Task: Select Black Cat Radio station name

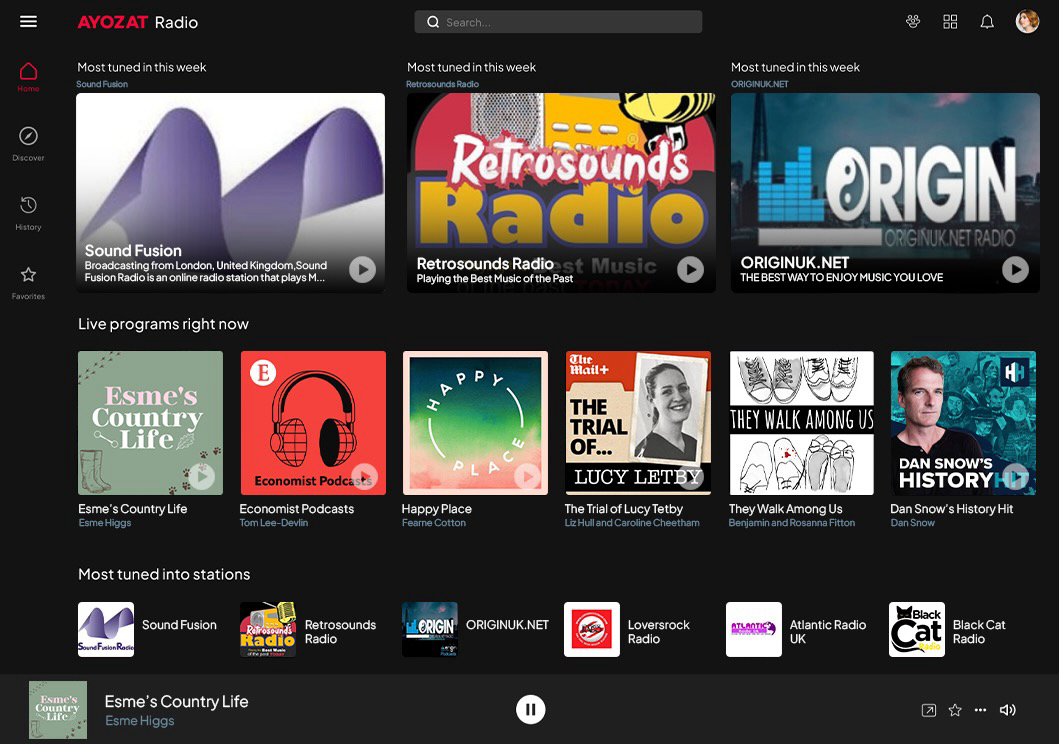Action: tap(979, 632)
